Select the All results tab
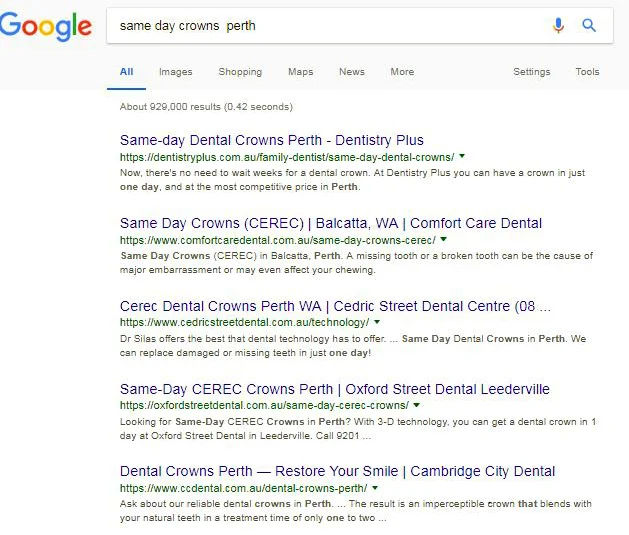Image resolution: width=629 pixels, height=535 pixels. 126,72
